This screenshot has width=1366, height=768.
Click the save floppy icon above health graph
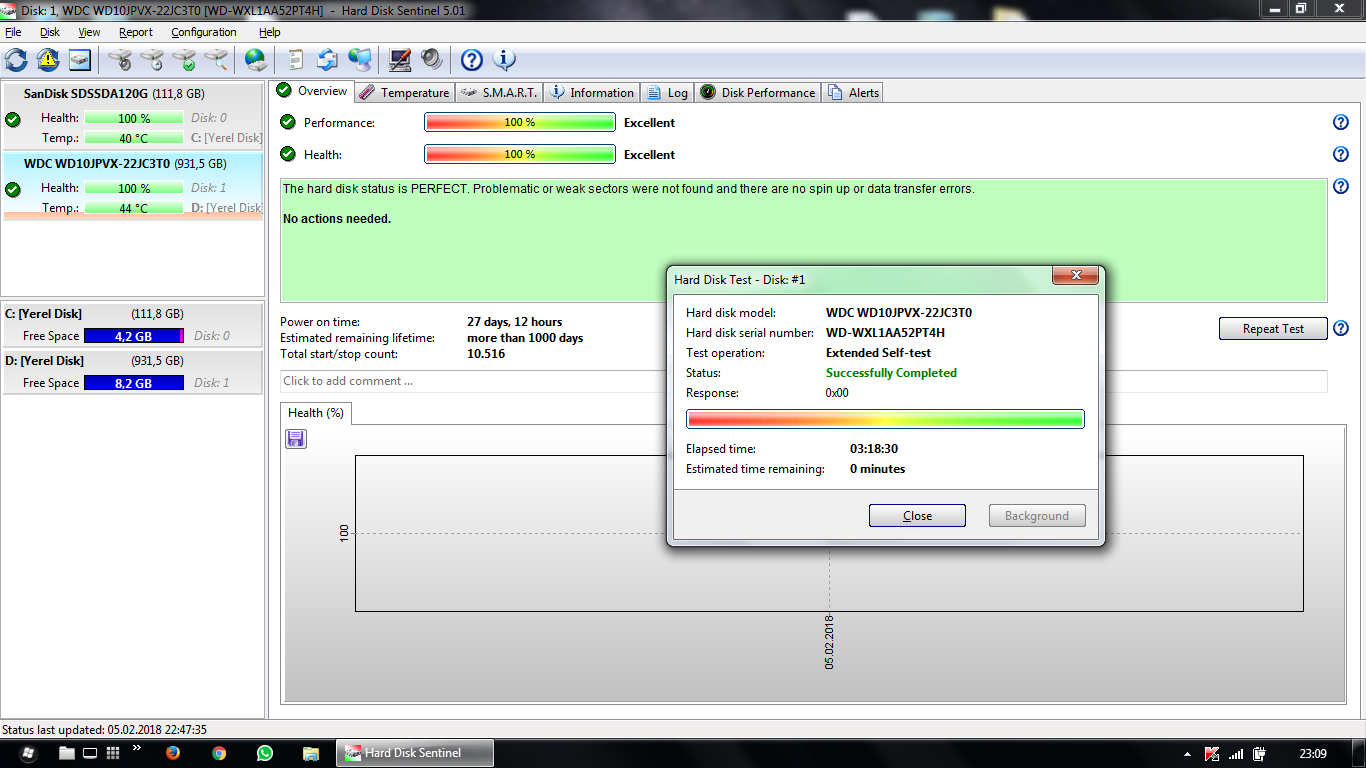pyautogui.click(x=296, y=439)
